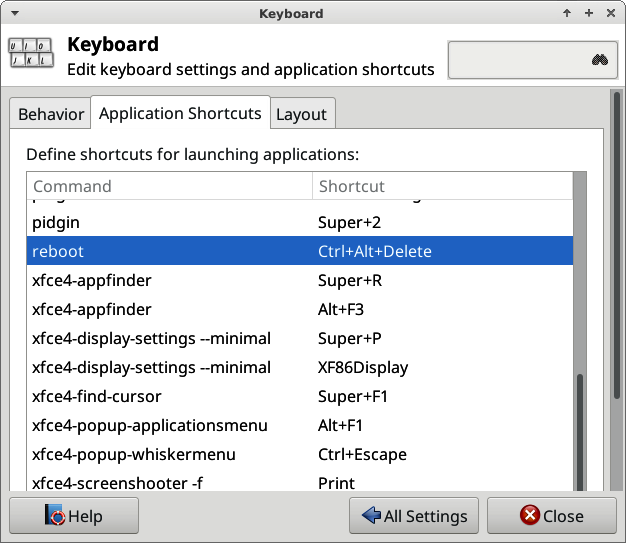Image resolution: width=626 pixels, height=543 pixels.
Task: Select xfce4-display-settings row with Super+P
Action: coord(299,338)
